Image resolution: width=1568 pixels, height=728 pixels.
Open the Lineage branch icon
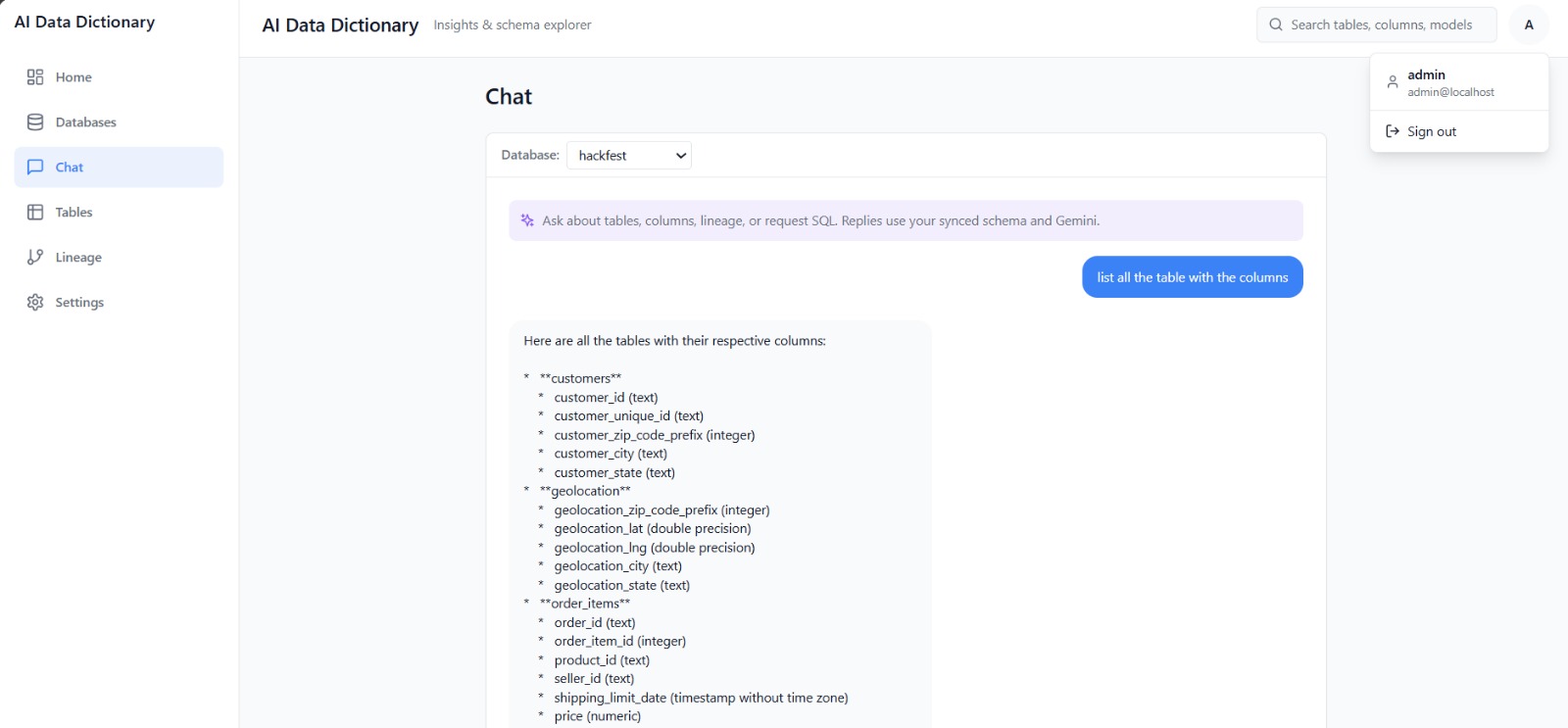tap(35, 257)
